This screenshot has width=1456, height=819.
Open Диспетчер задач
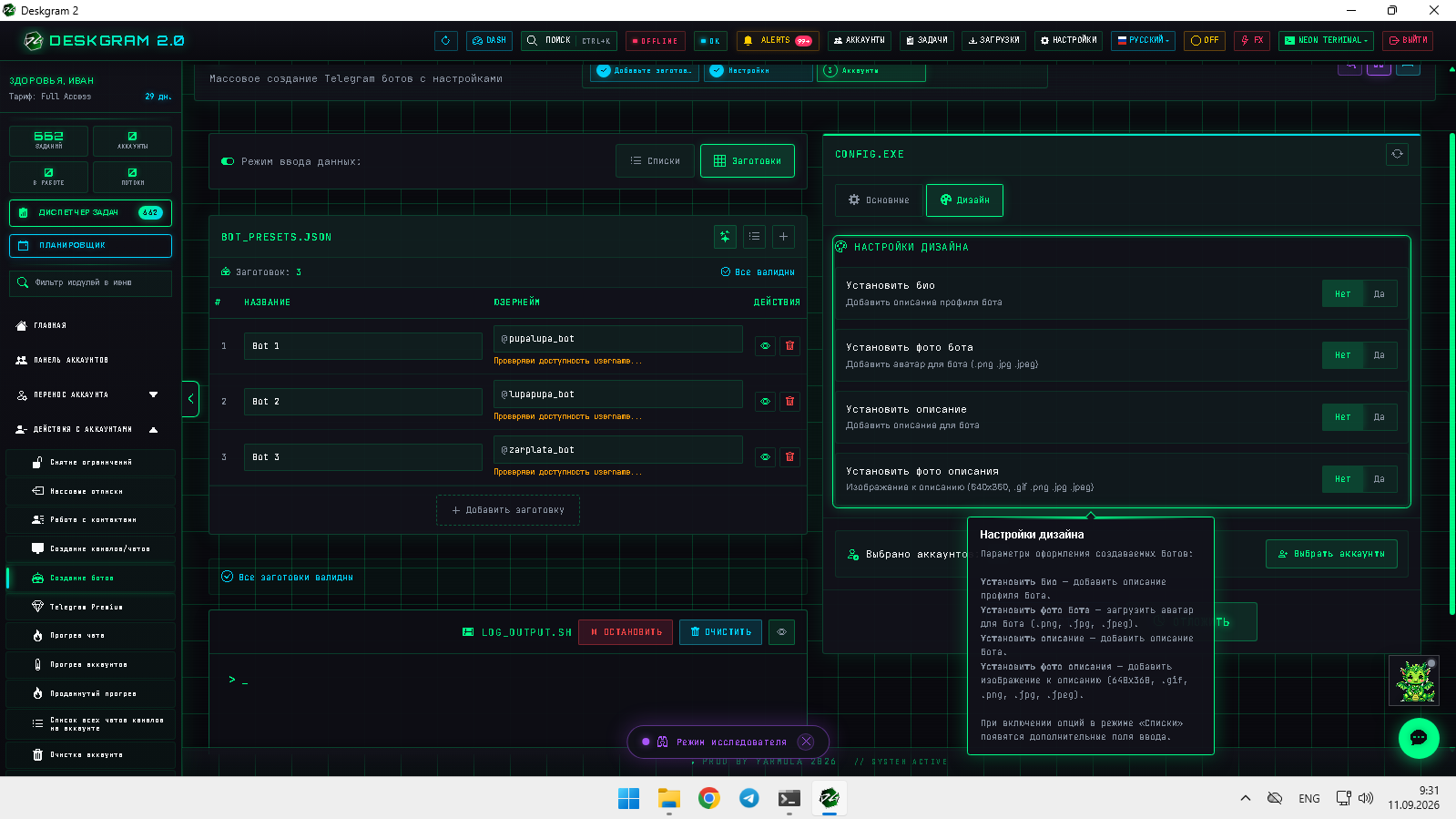[90, 213]
